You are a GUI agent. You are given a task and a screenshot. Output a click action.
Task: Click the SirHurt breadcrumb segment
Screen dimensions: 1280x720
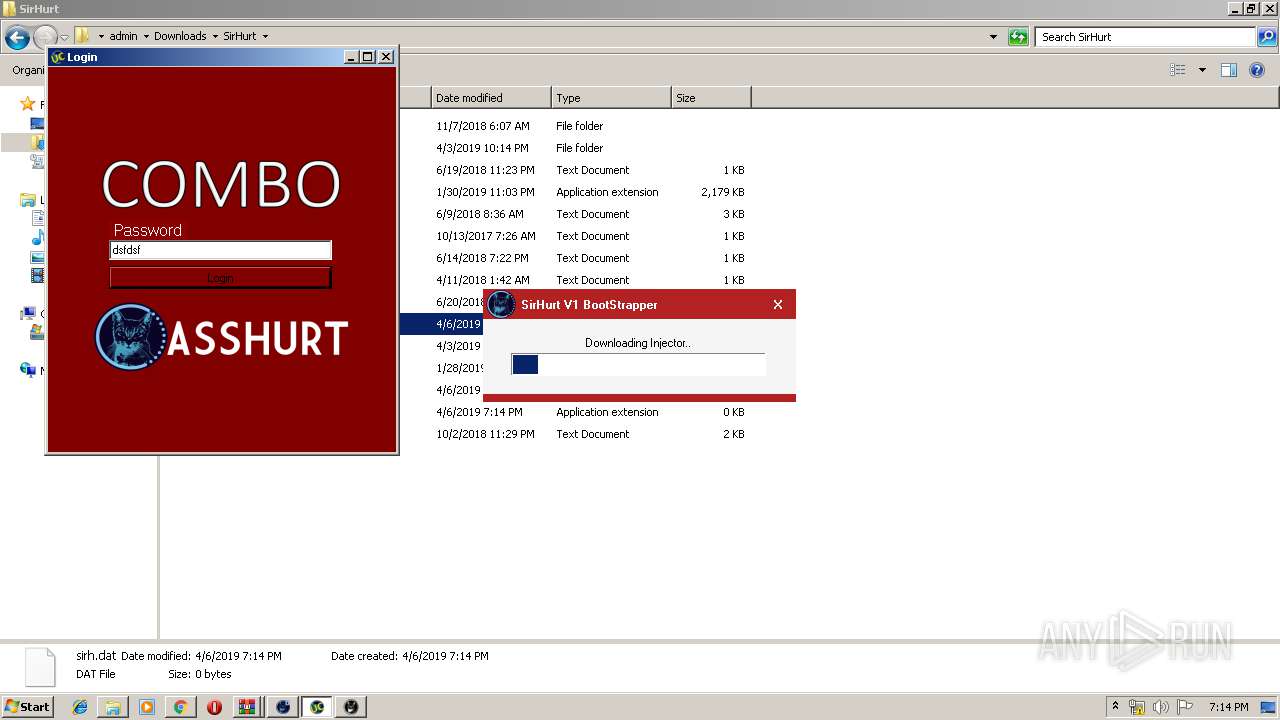[x=240, y=36]
